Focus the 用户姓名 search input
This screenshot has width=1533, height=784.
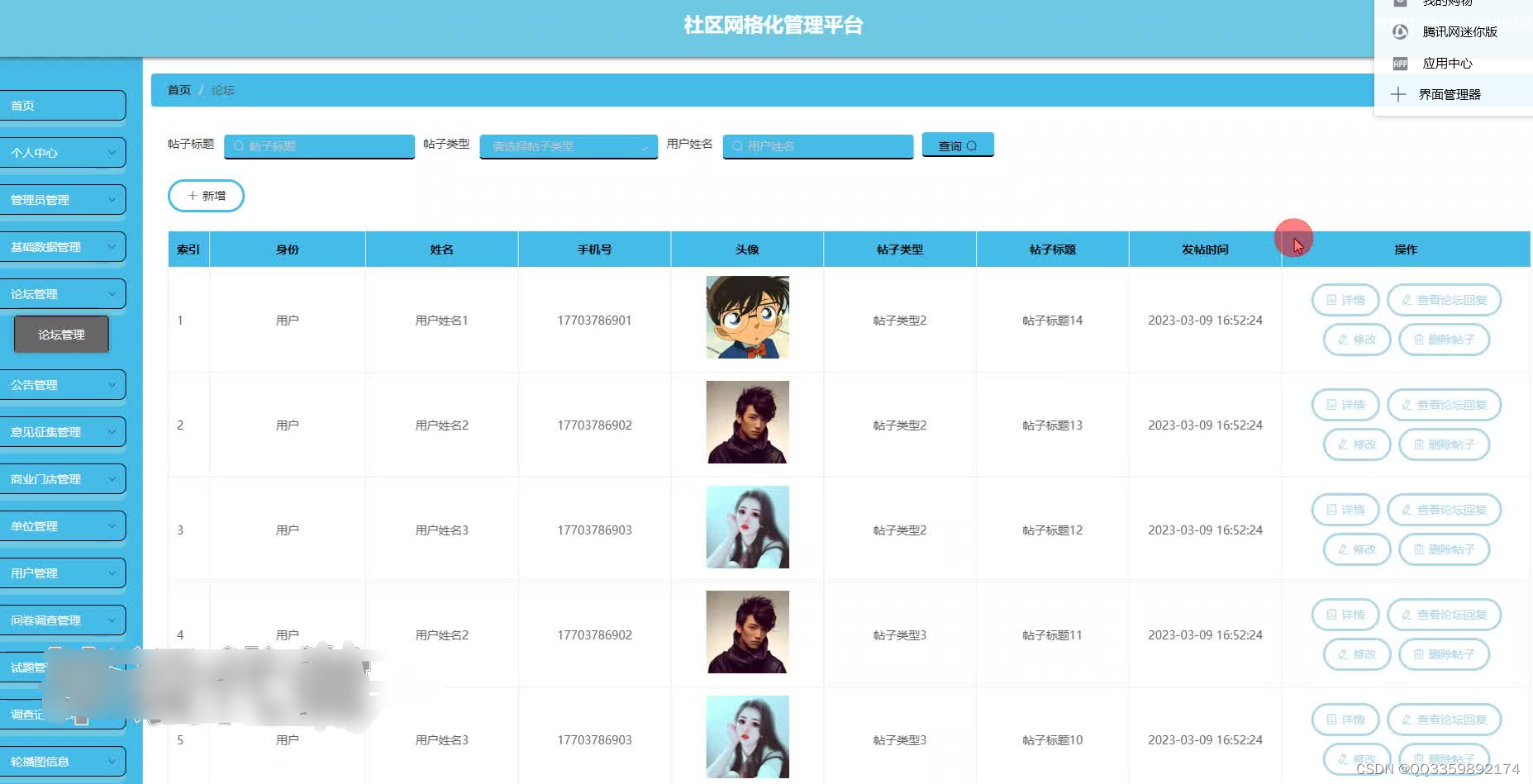818,146
